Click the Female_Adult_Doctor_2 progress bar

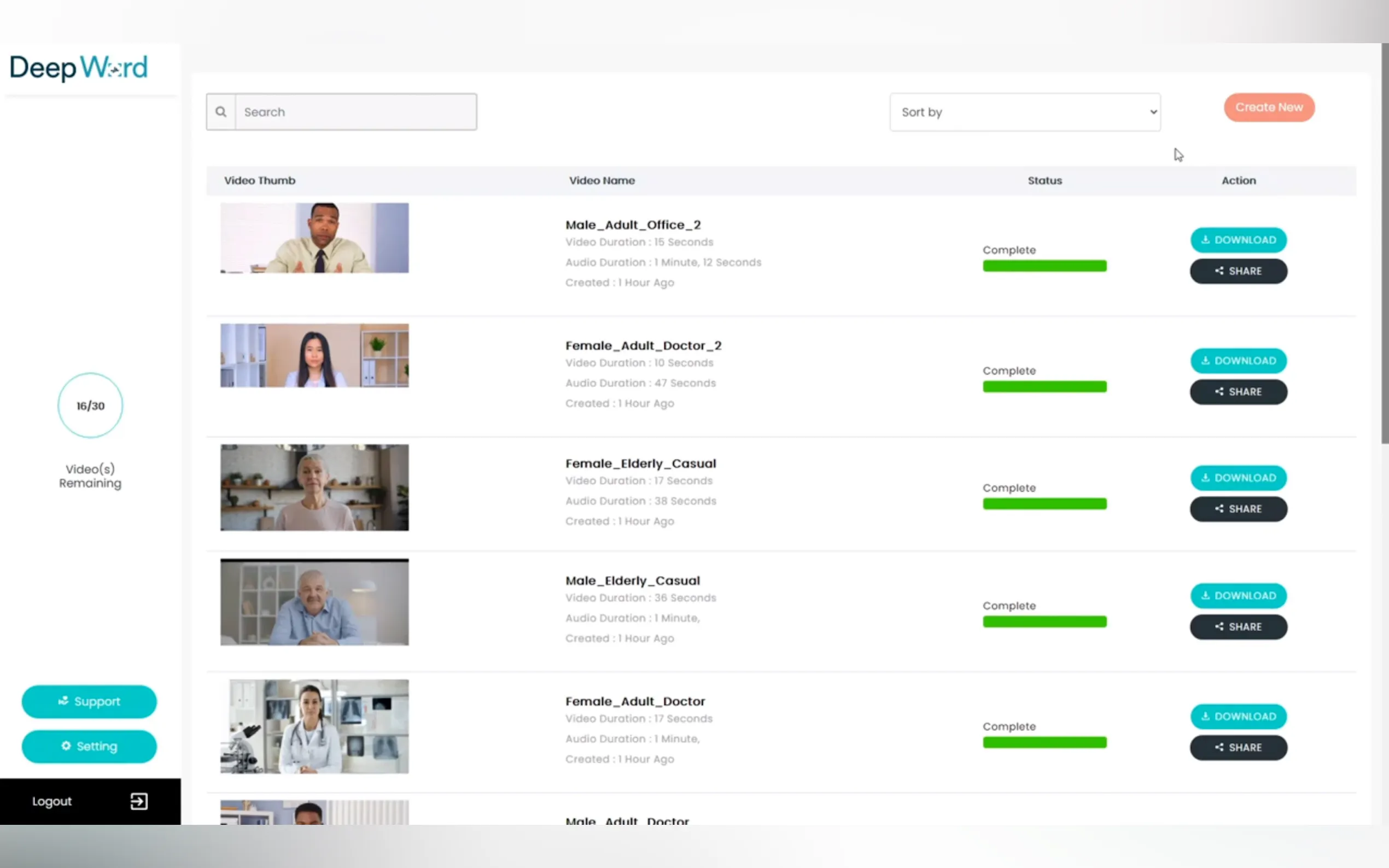pos(1044,386)
